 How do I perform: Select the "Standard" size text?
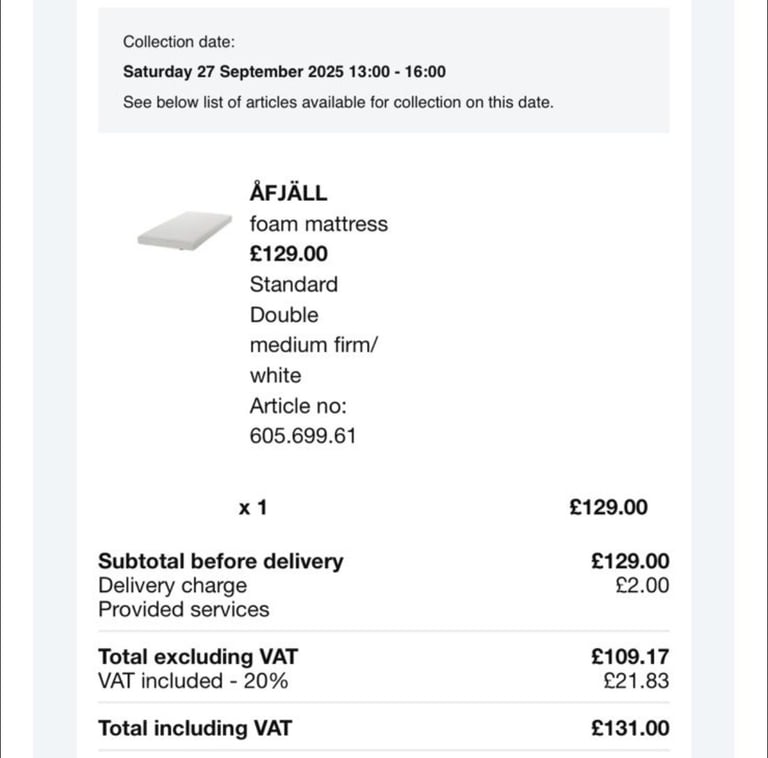click(x=294, y=284)
